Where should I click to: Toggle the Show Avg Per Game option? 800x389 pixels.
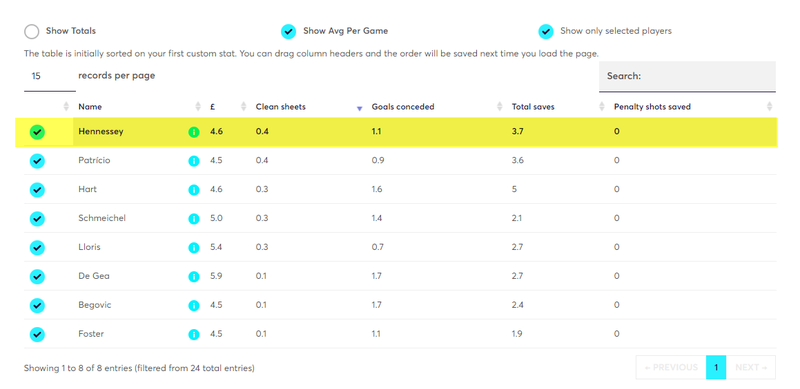point(289,32)
